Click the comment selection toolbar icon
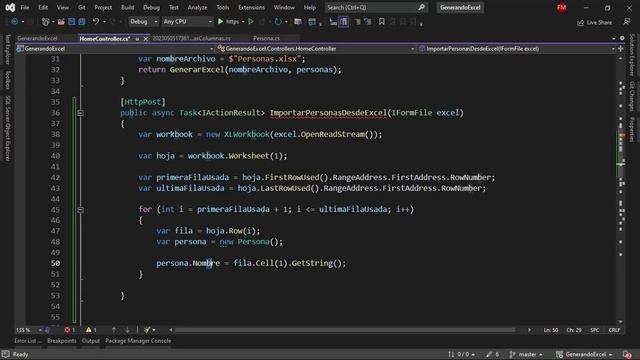 click(357, 22)
